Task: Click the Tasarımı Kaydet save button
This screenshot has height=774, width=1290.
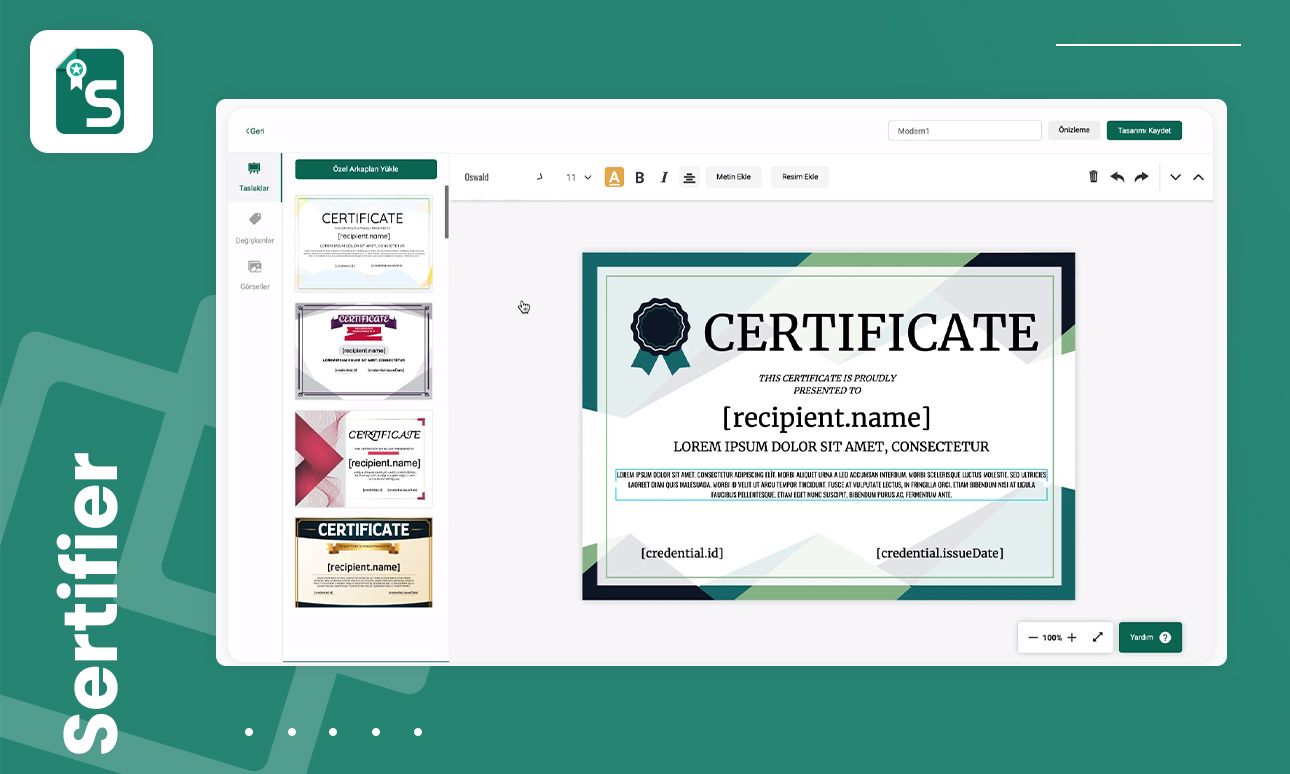Action: 1144,130
